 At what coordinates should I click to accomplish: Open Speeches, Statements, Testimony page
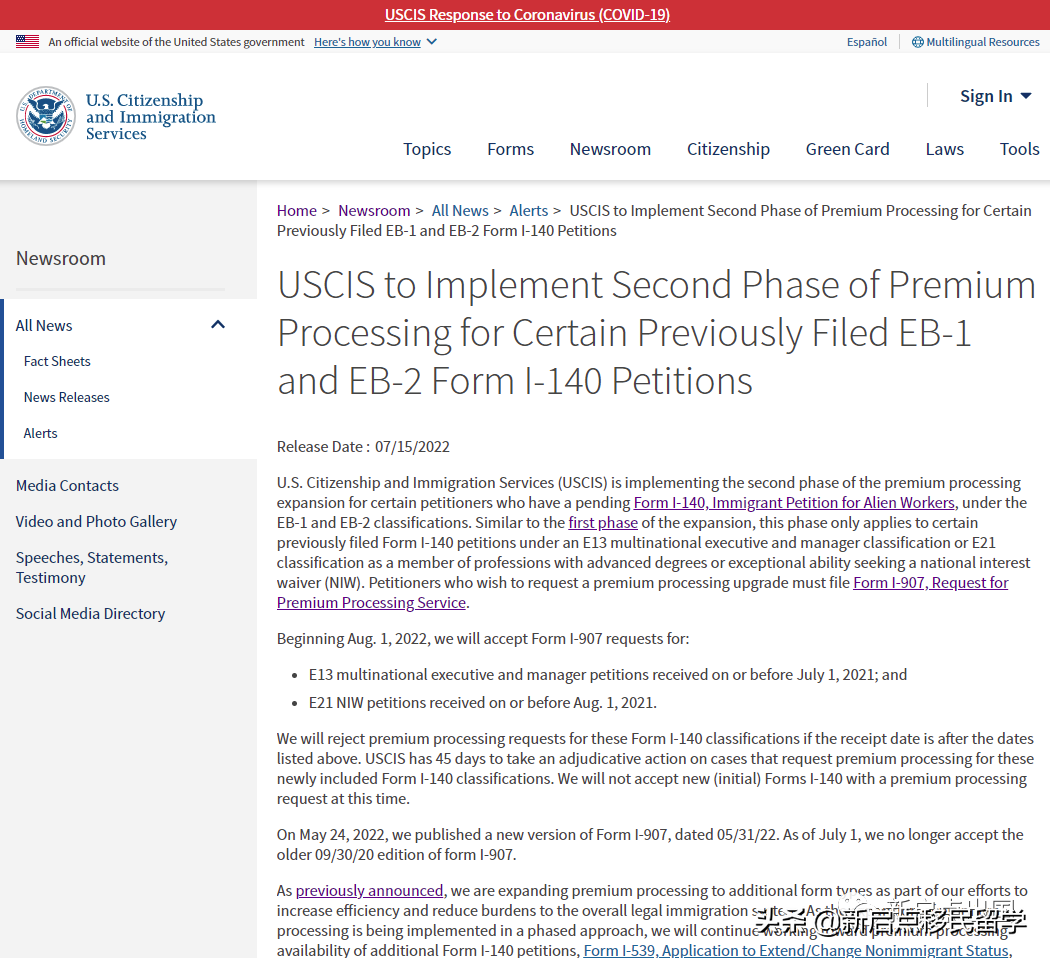click(x=92, y=568)
